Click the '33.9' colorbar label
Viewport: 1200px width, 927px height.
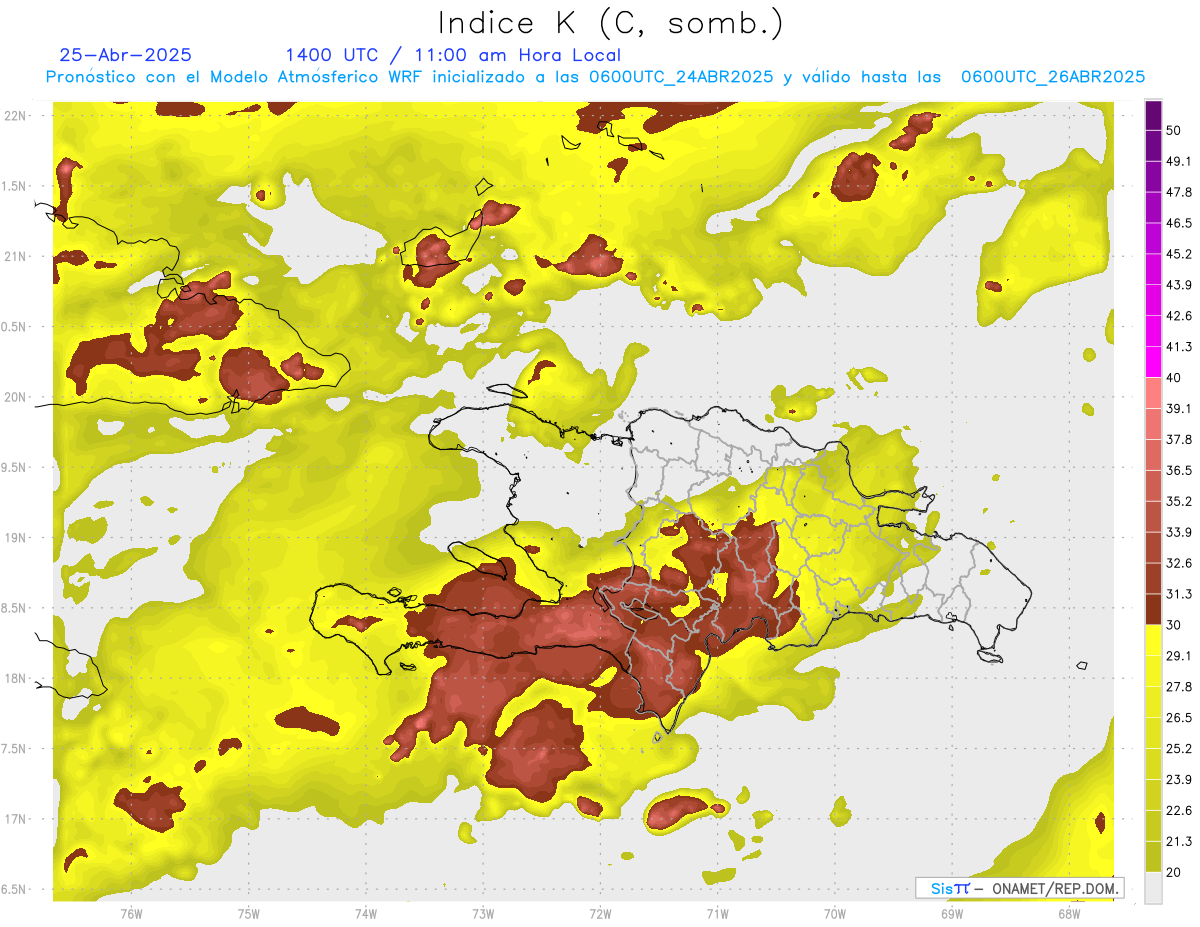[1178, 532]
